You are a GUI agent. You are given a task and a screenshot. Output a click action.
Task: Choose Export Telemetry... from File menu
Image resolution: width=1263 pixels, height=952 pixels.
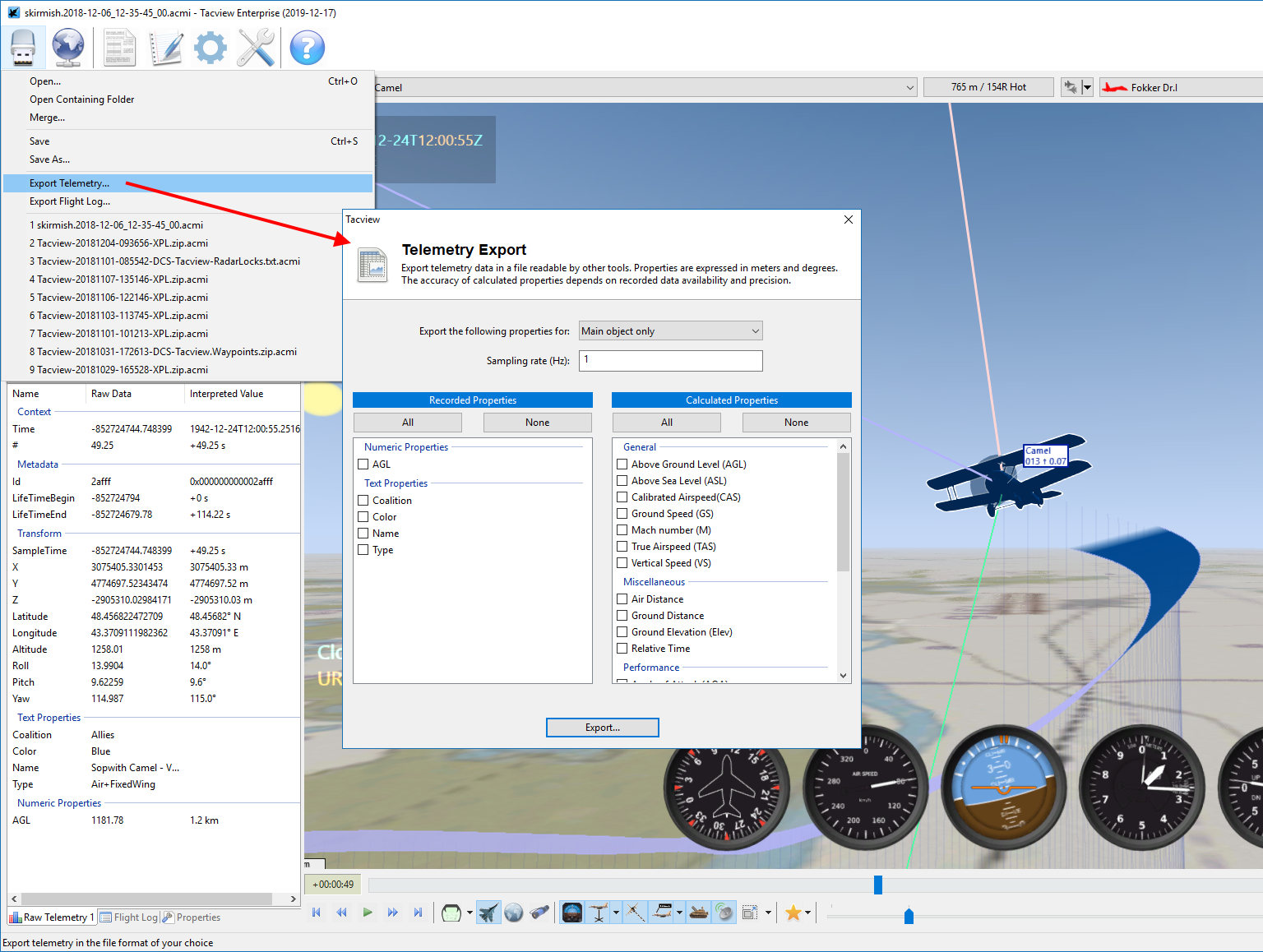click(188, 183)
